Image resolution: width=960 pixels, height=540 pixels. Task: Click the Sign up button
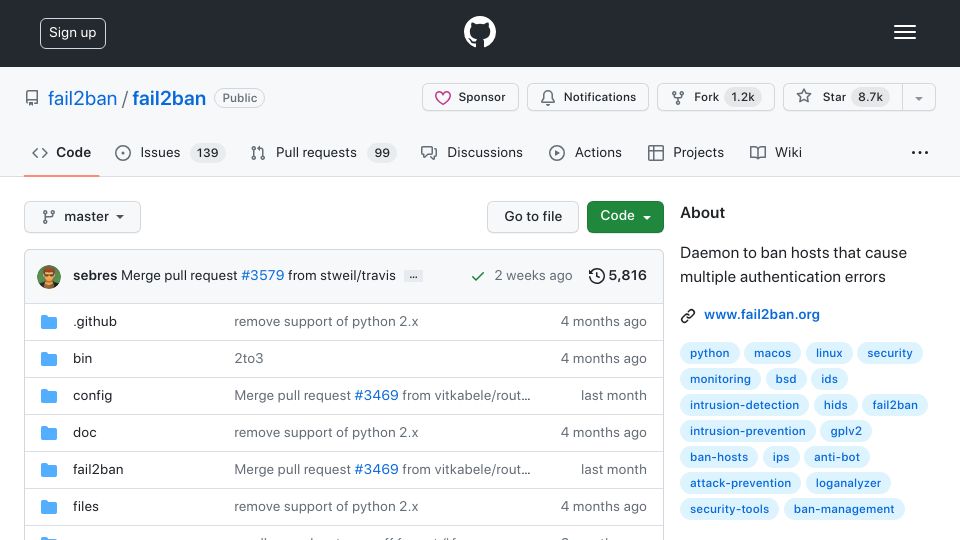[x=73, y=33]
